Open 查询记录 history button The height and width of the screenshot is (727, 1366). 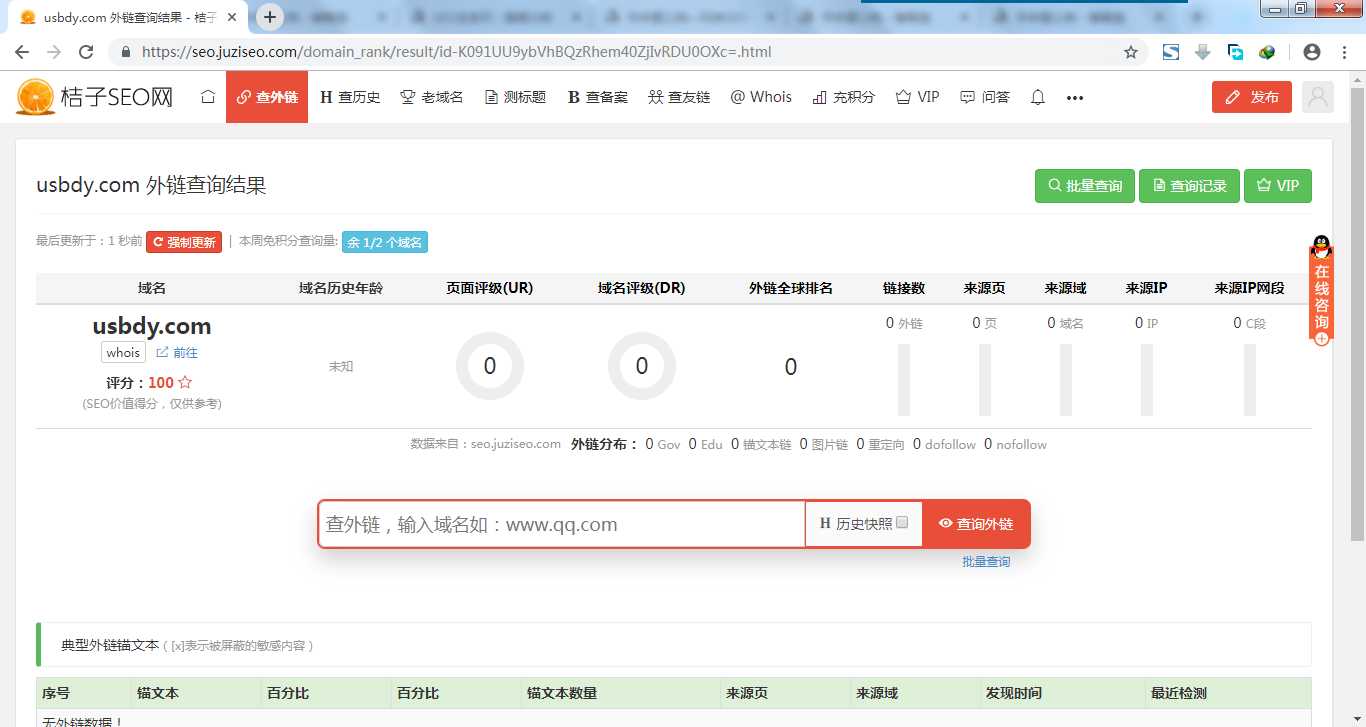tap(1190, 186)
